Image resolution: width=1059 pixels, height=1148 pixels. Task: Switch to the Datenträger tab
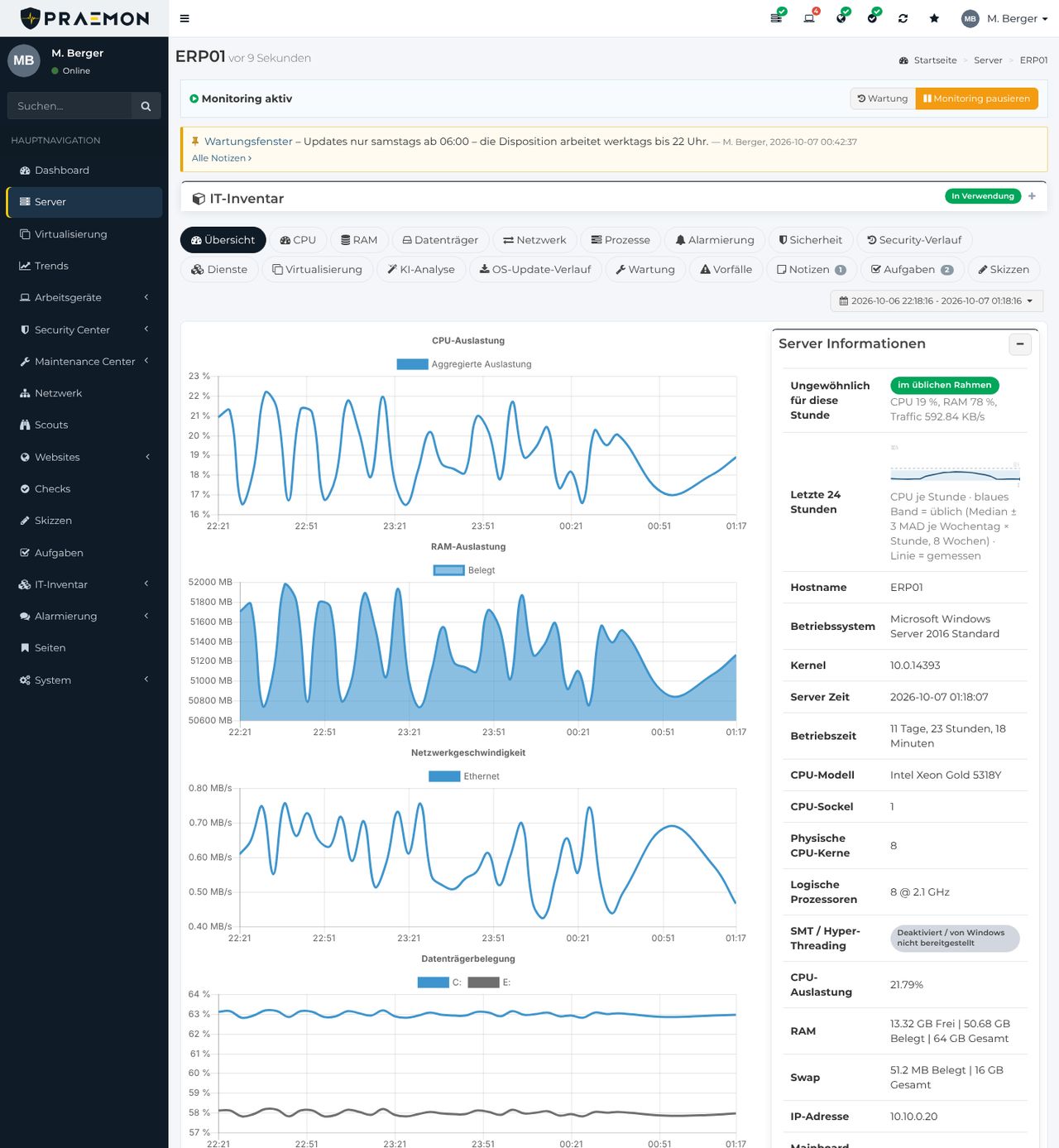[x=440, y=240]
